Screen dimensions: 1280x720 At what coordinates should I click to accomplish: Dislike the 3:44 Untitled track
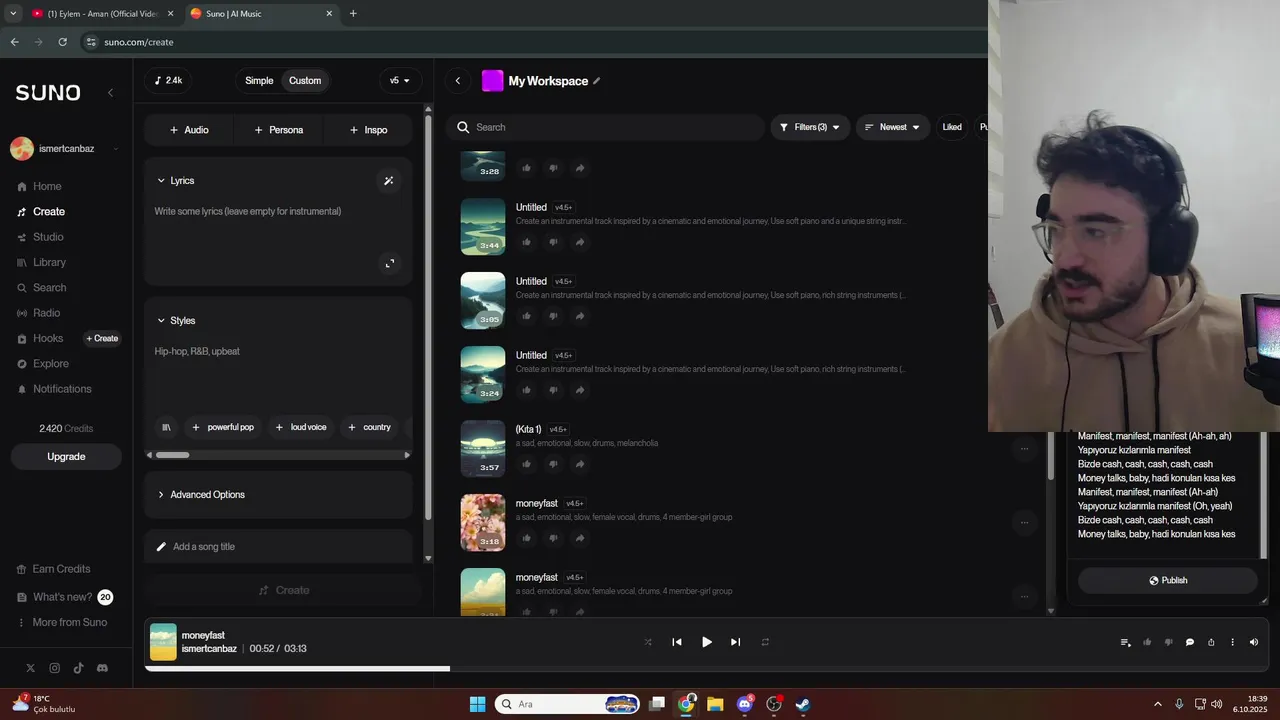(x=553, y=242)
